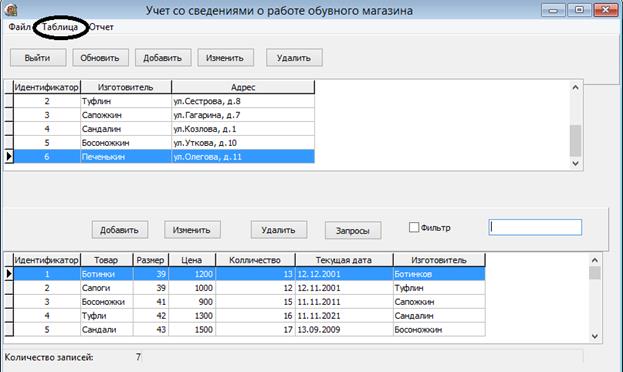Viewport: 623px width, 372px height.
Task: Click price cell 1500
Action: (x=192, y=329)
